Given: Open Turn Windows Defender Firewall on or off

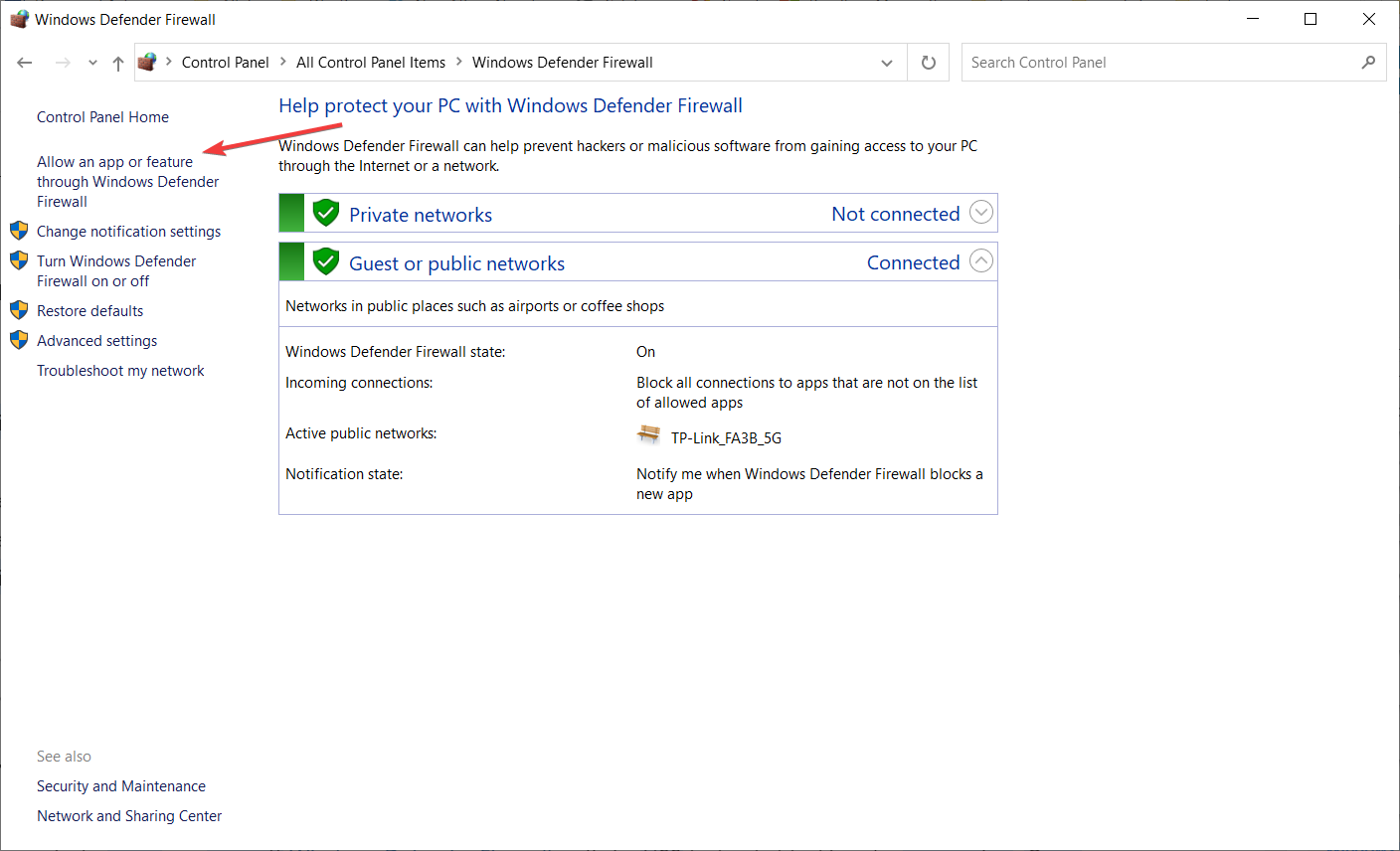Looking at the screenshot, I should (117, 271).
